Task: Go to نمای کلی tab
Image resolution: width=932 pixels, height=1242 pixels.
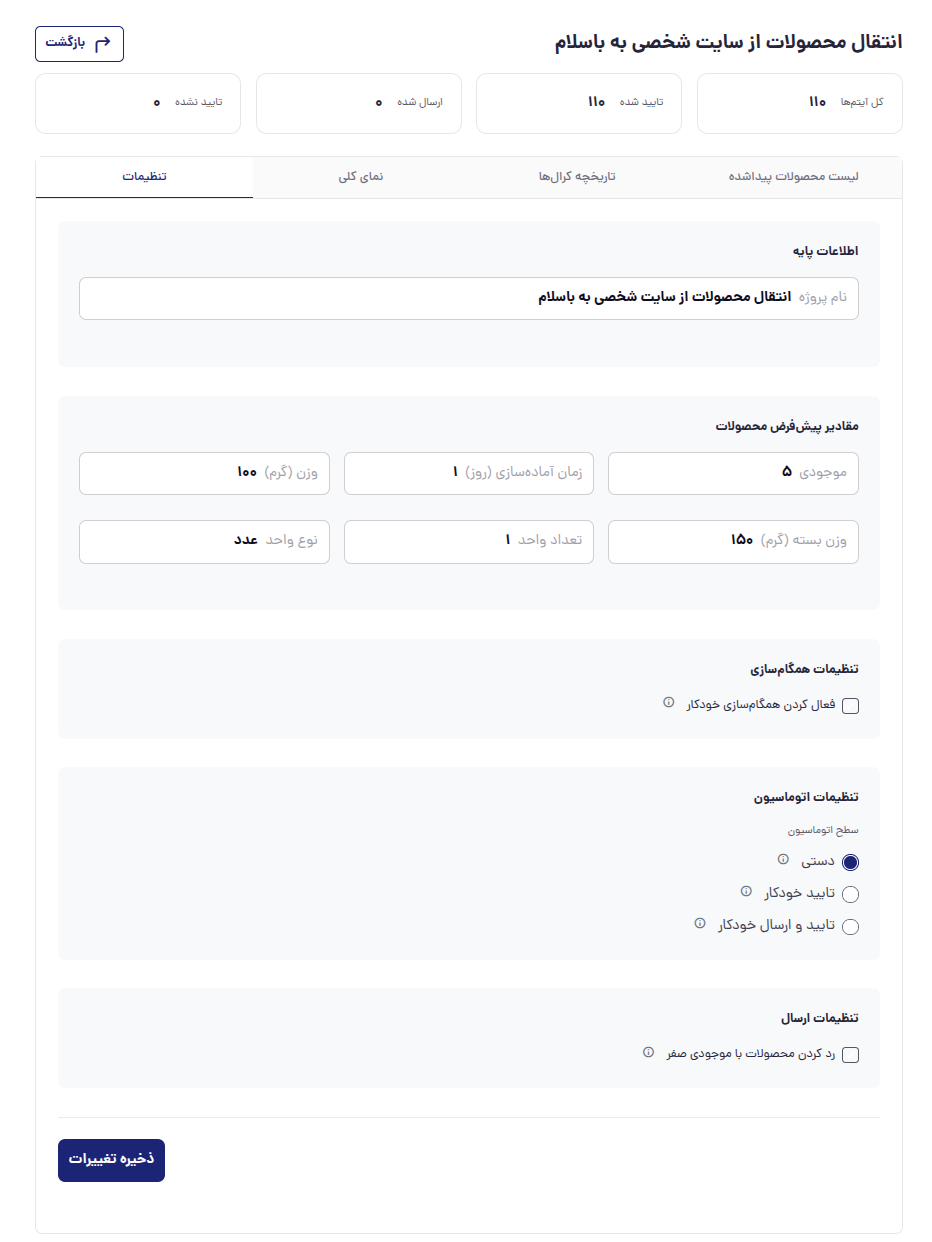Action: click(361, 178)
